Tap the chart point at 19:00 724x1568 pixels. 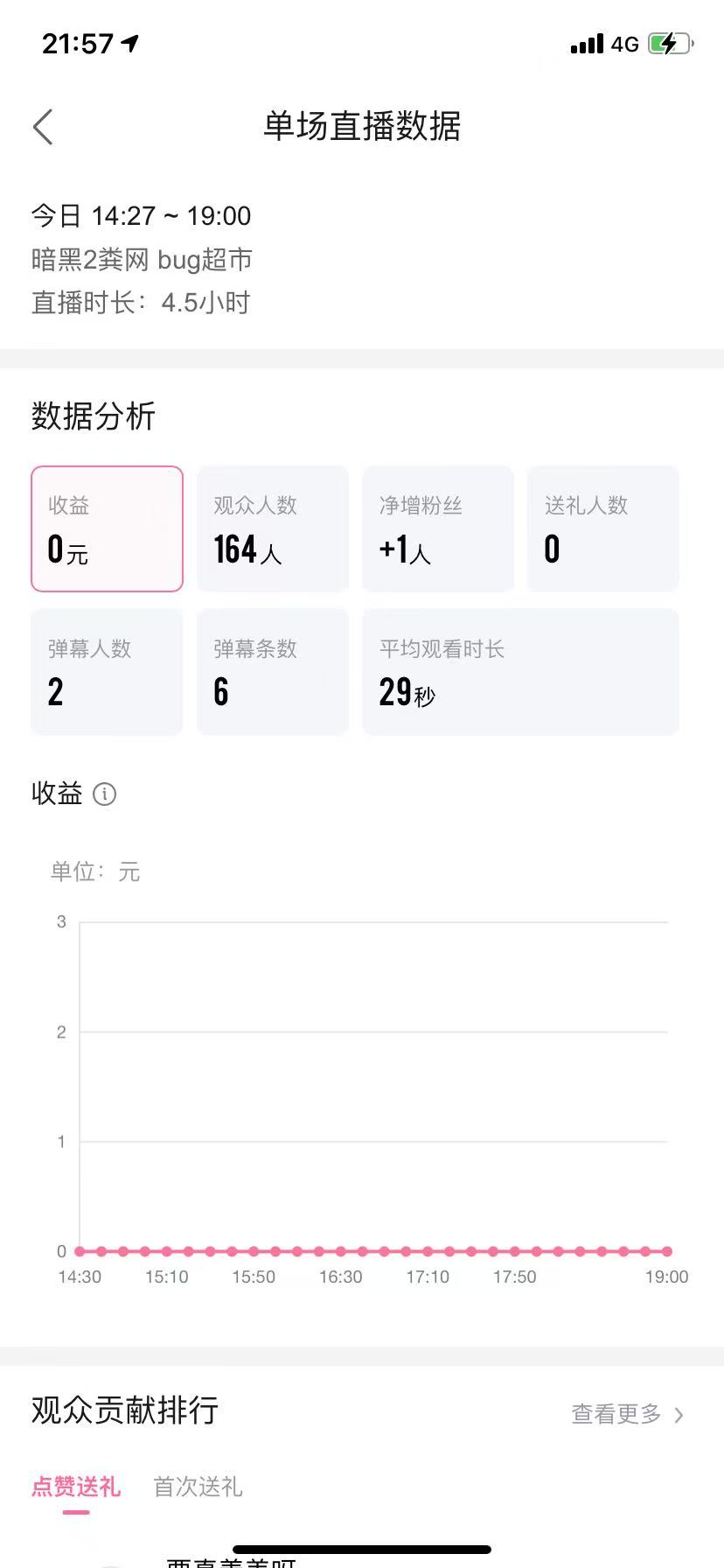point(667,1251)
